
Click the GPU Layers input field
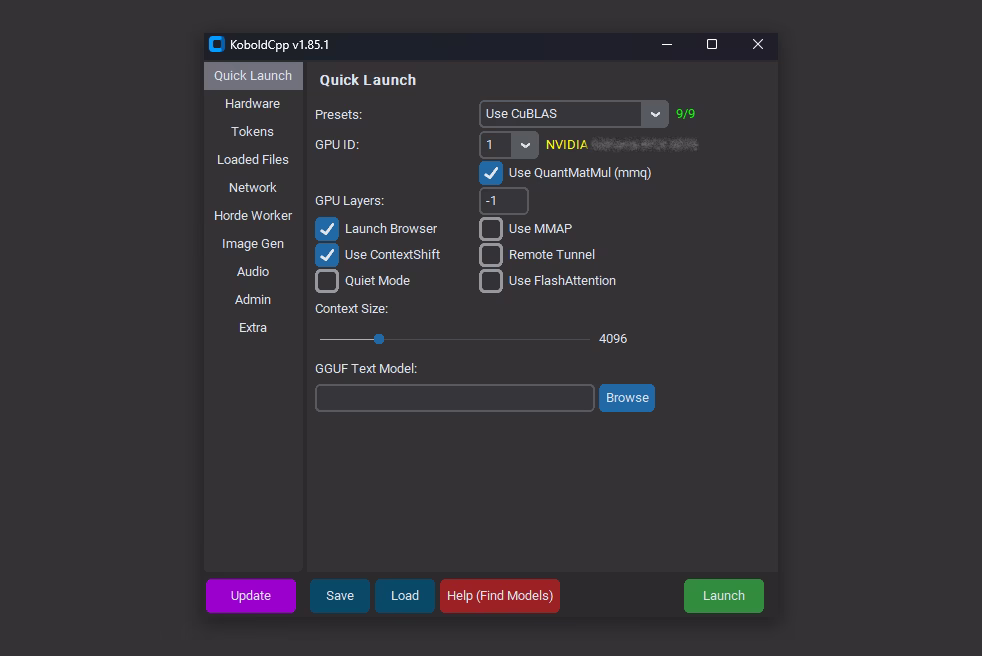pos(504,201)
